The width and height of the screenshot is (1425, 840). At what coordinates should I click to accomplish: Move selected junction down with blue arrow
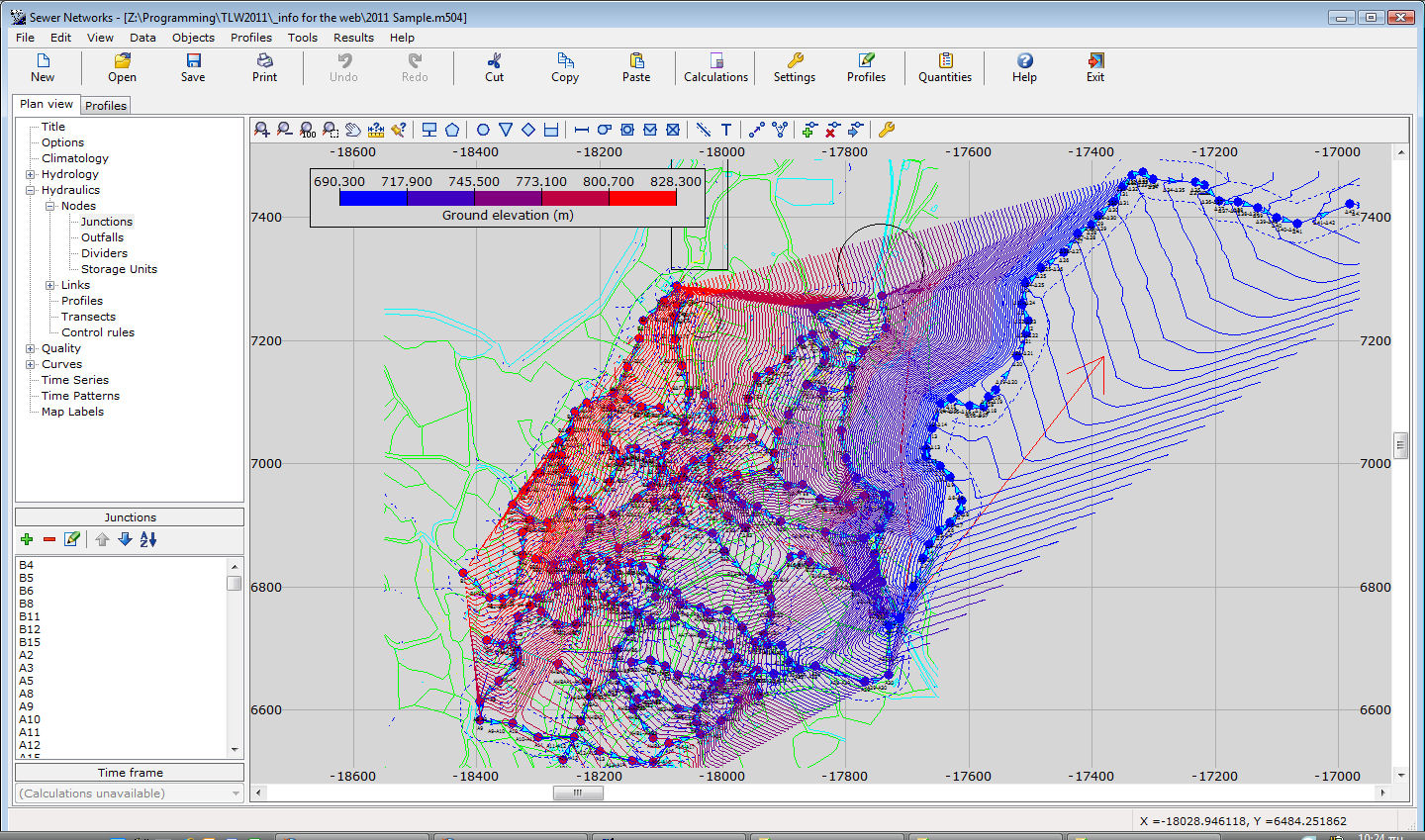click(x=125, y=539)
